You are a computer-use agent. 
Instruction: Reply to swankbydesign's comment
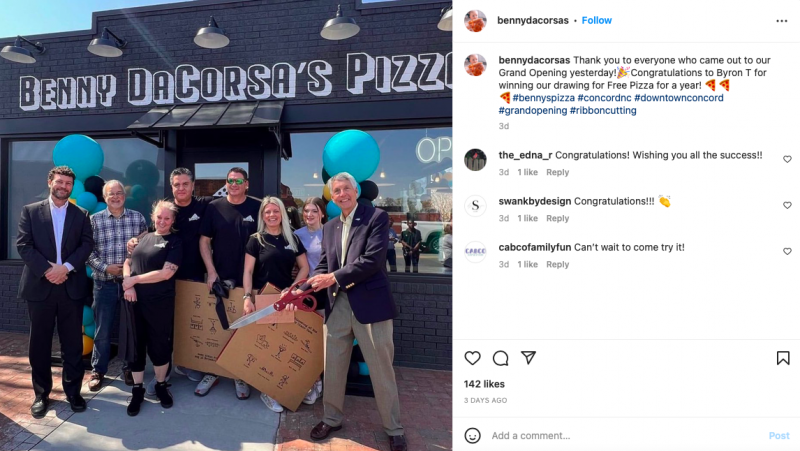(x=557, y=218)
